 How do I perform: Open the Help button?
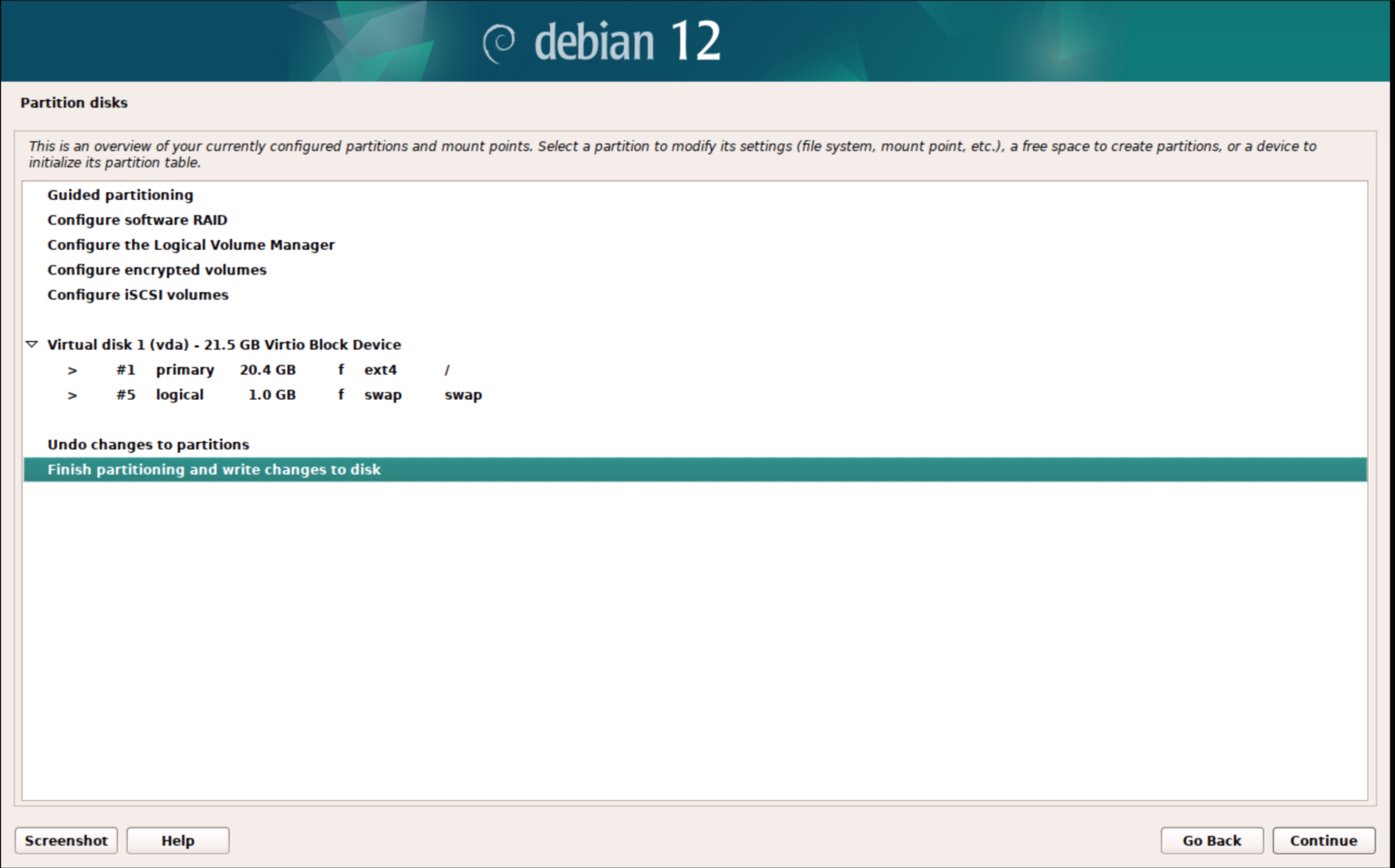tap(178, 841)
